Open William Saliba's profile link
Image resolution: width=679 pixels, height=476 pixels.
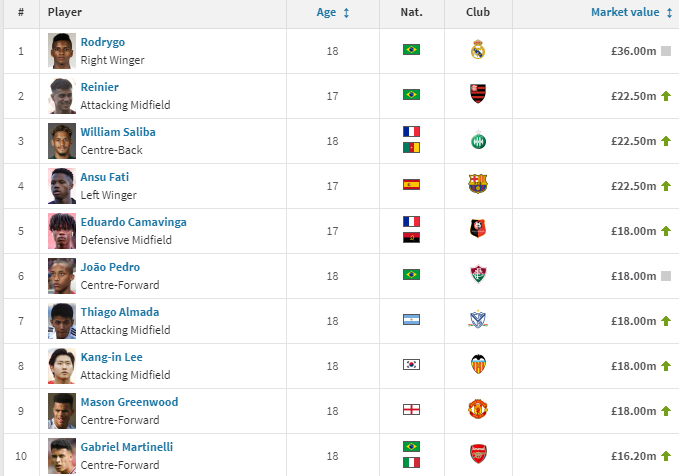(118, 132)
